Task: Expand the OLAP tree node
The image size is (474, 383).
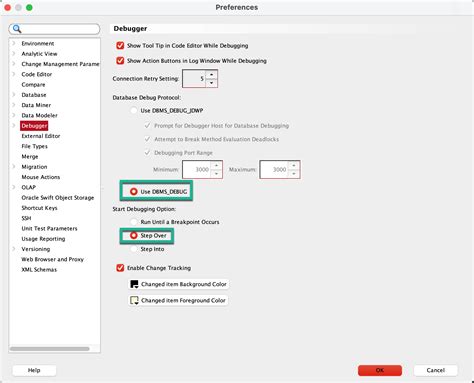Action: 14,187
